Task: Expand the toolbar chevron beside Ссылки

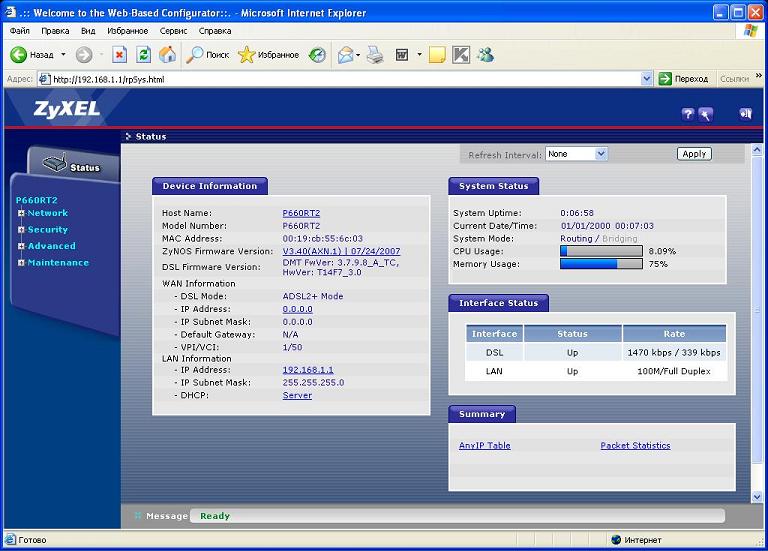Action: click(759, 75)
